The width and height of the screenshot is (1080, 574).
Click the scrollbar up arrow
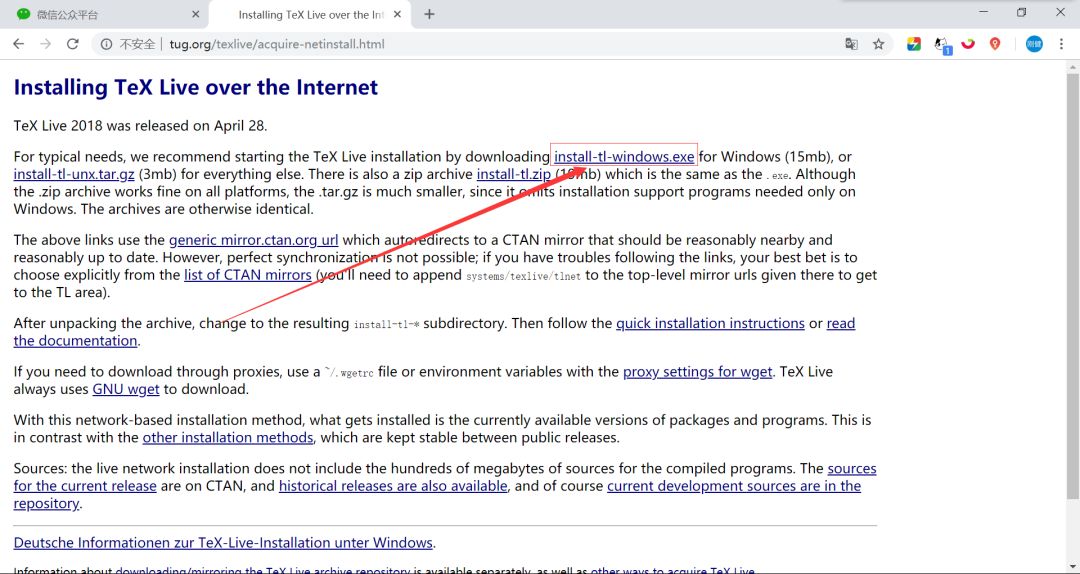(1073, 67)
